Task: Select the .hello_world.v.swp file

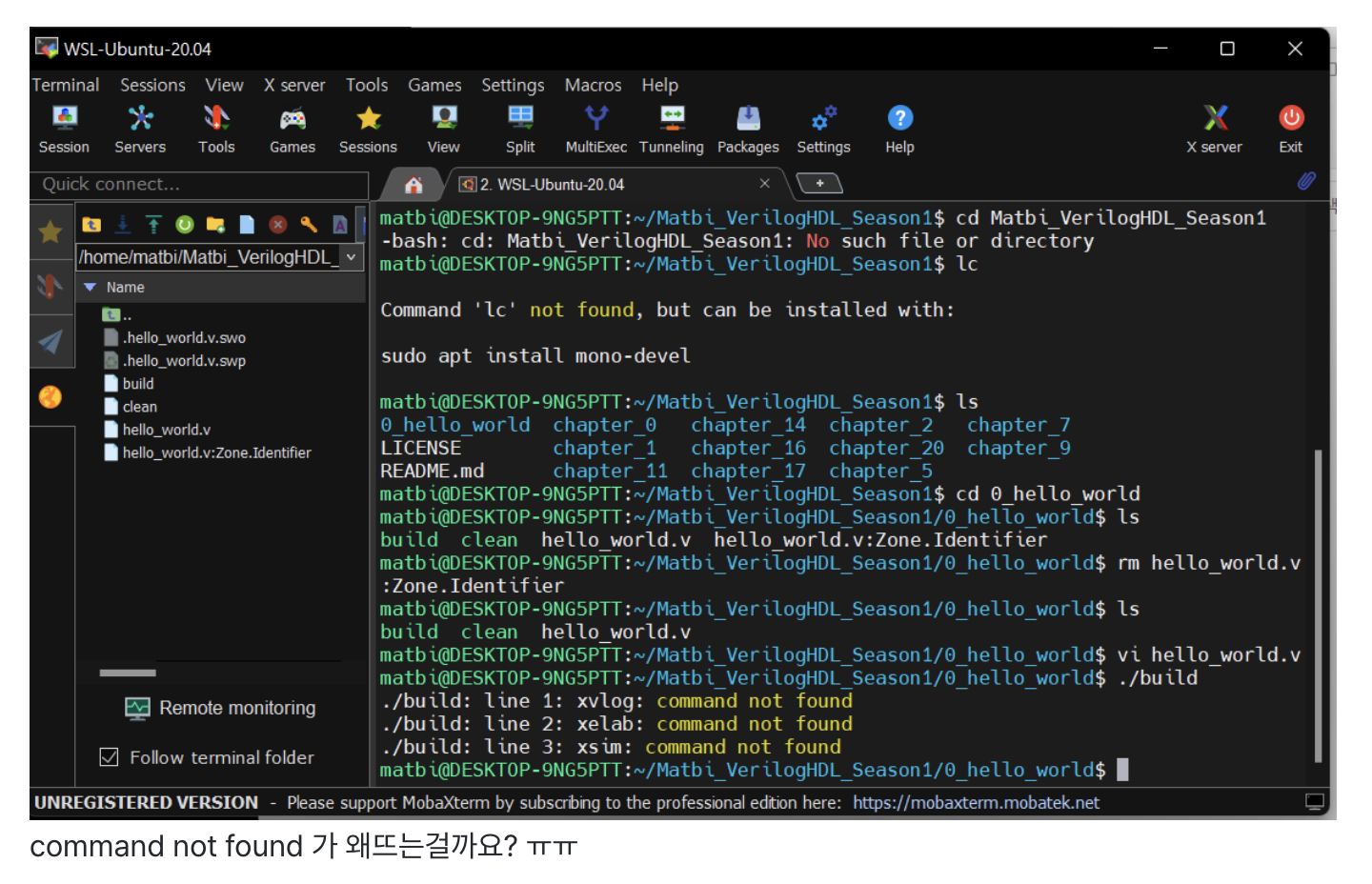Action: point(174,360)
